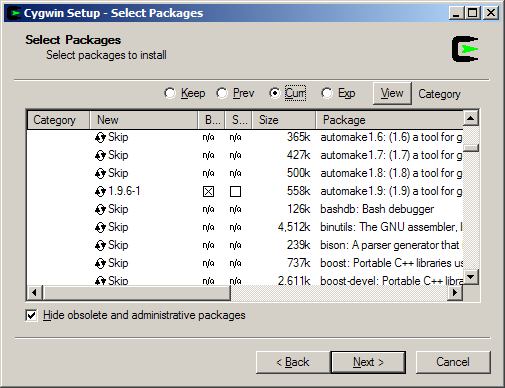Click vertical scrollbar down arrow
Viewport: 505px width, 388px height.
(x=471, y=277)
